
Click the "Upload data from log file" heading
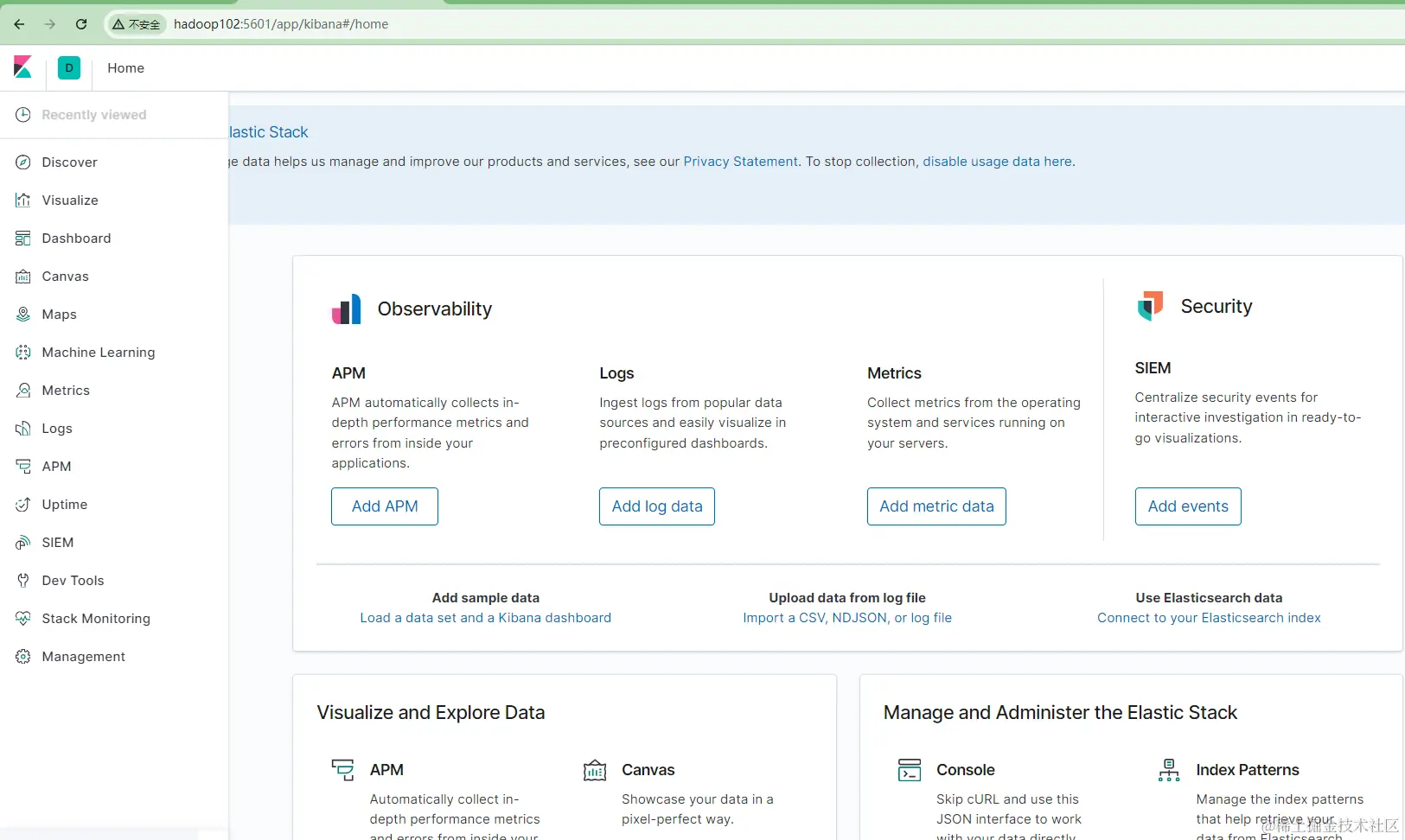tap(847, 598)
